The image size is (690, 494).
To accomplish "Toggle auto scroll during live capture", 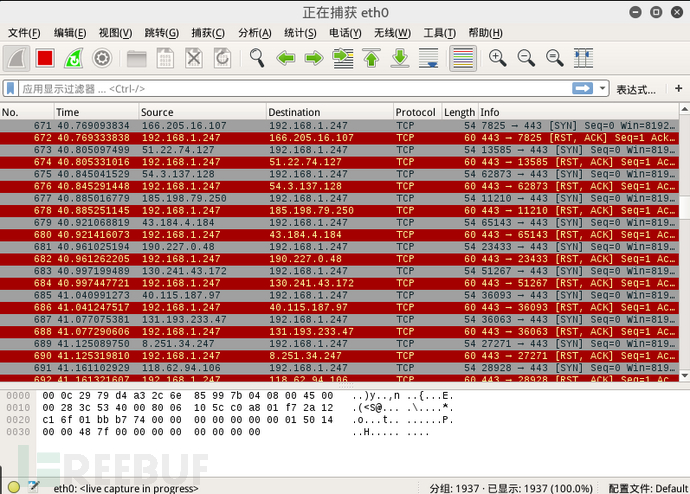I will [x=429, y=58].
